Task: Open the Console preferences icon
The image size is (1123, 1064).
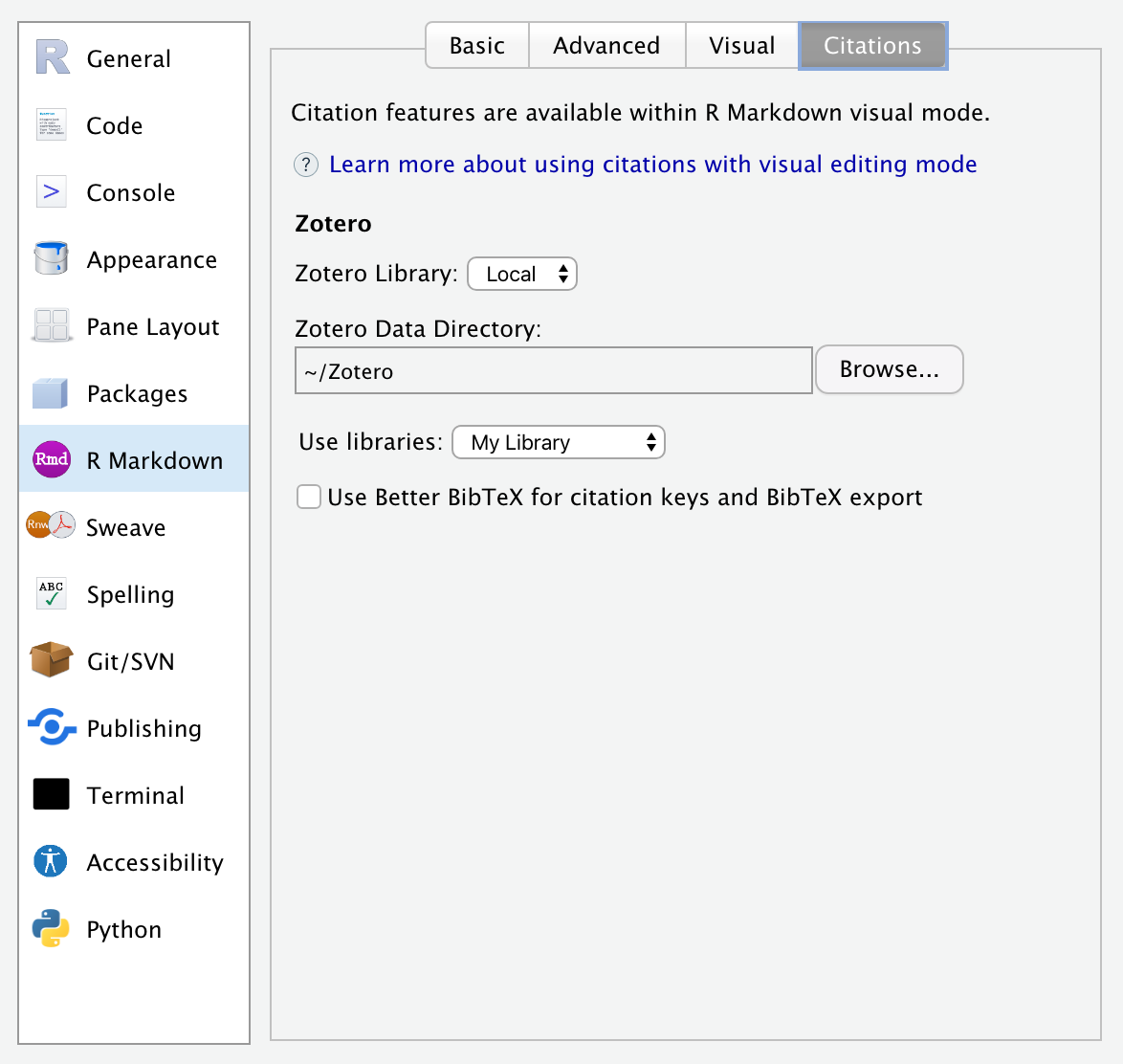Action: point(52,192)
